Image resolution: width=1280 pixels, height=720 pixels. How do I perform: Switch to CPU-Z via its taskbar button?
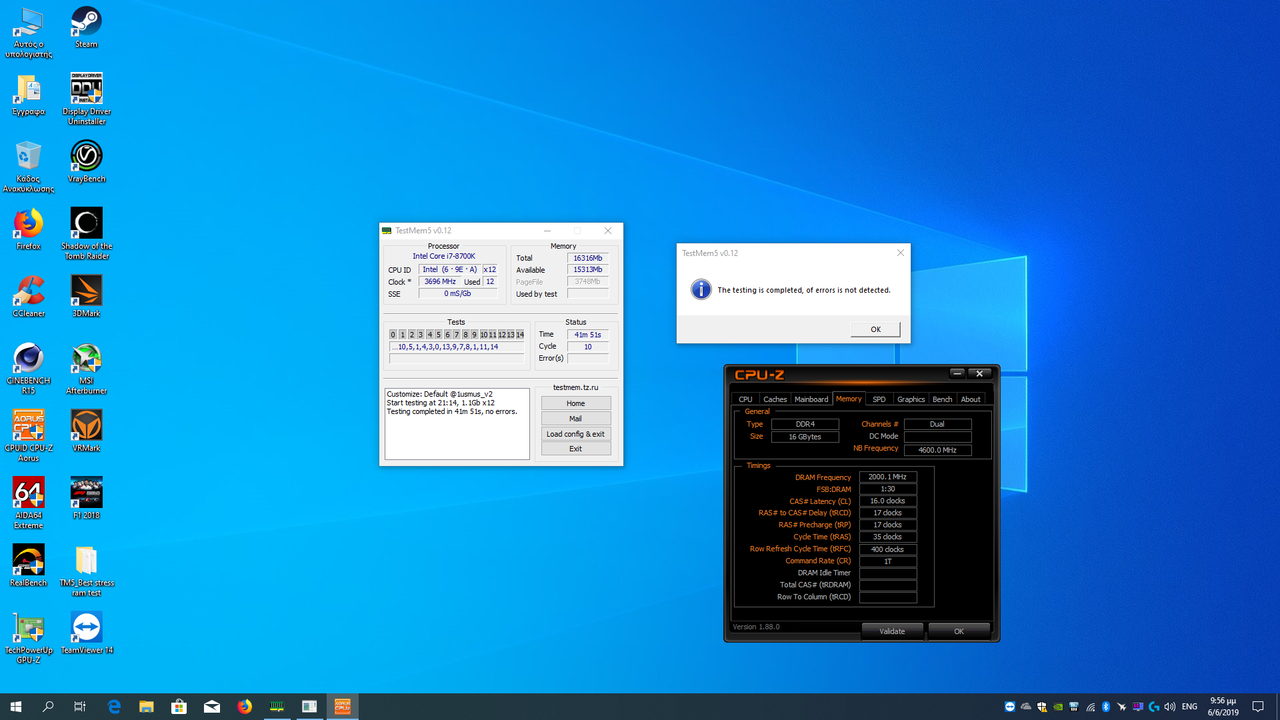[x=342, y=706]
